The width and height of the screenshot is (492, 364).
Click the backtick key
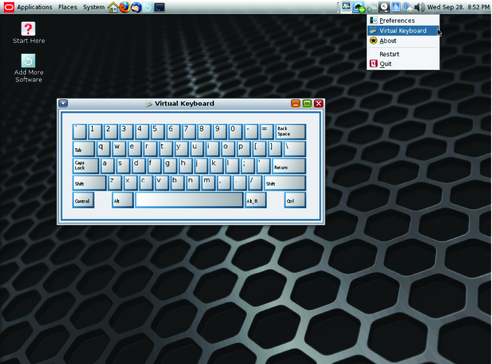80,132
